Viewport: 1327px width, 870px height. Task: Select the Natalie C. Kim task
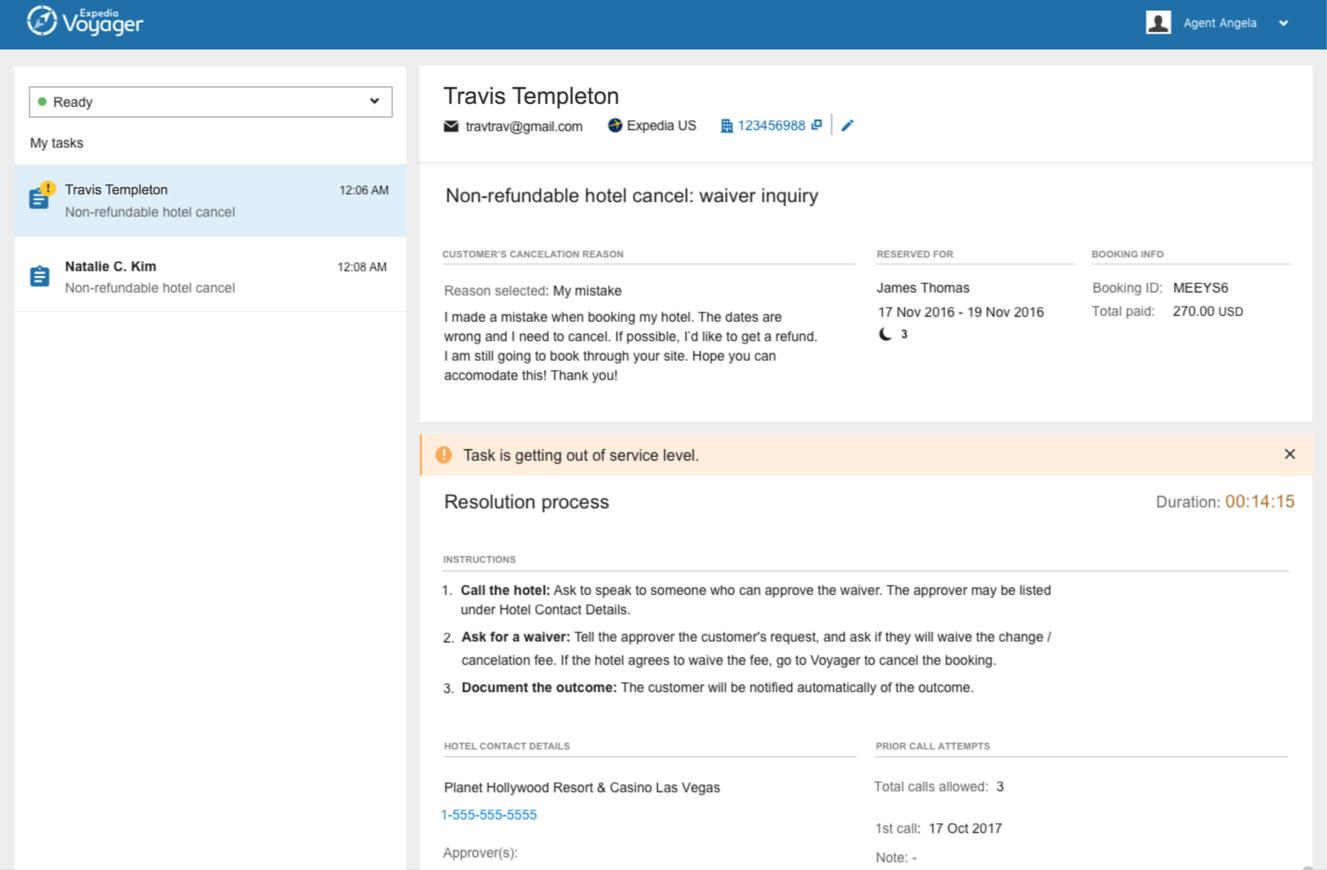(x=210, y=276)
